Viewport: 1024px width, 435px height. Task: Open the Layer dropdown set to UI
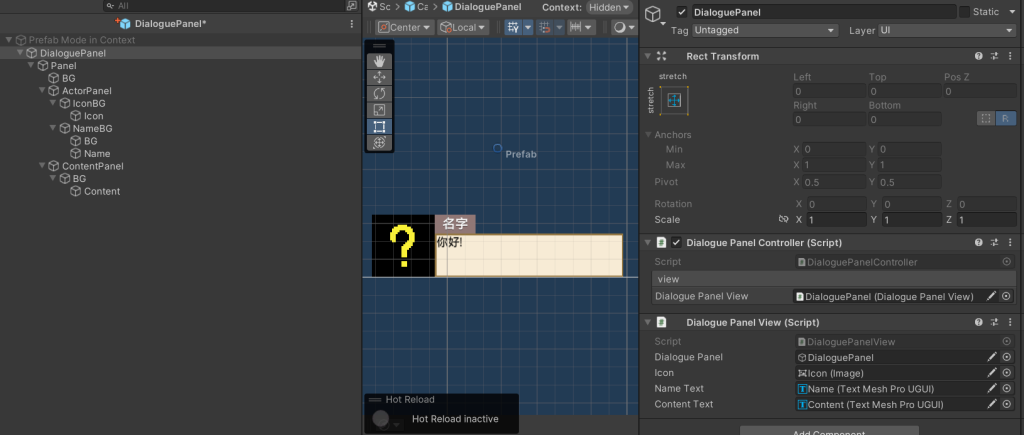point(946,30)
